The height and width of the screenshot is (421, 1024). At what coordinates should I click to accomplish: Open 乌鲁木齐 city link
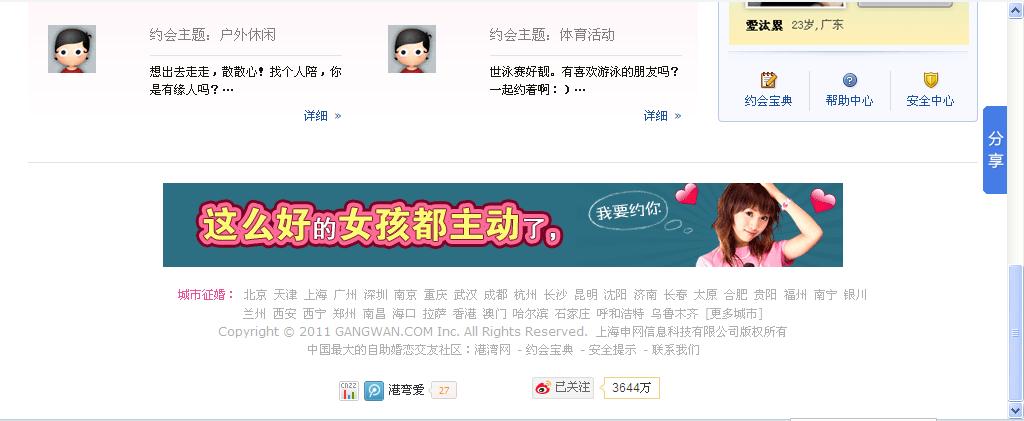675,313
